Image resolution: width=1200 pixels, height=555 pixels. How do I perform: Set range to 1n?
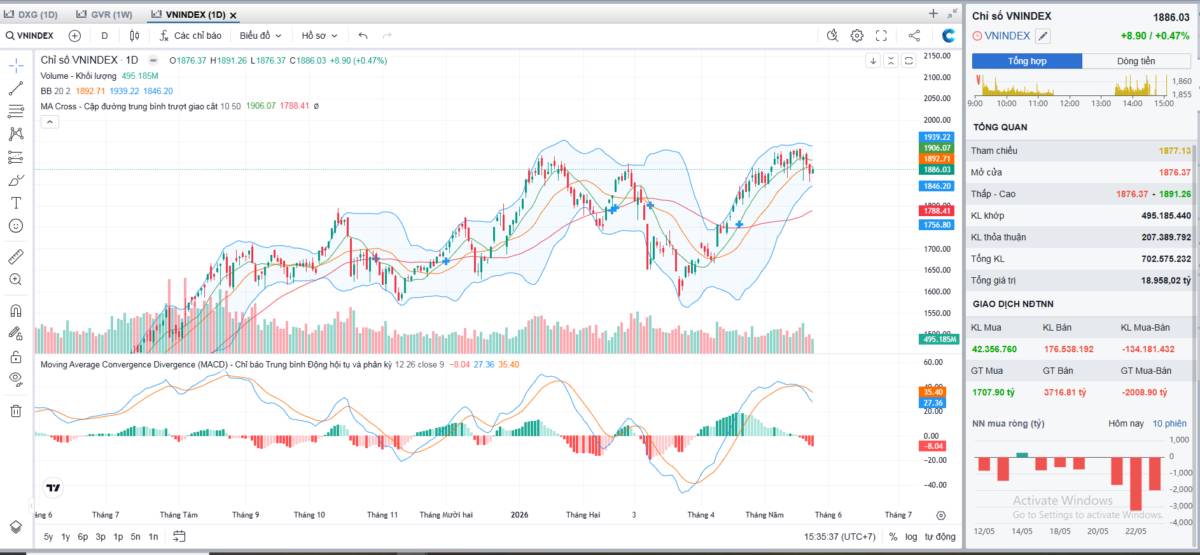pyautogui.click(x=153, y=537)
